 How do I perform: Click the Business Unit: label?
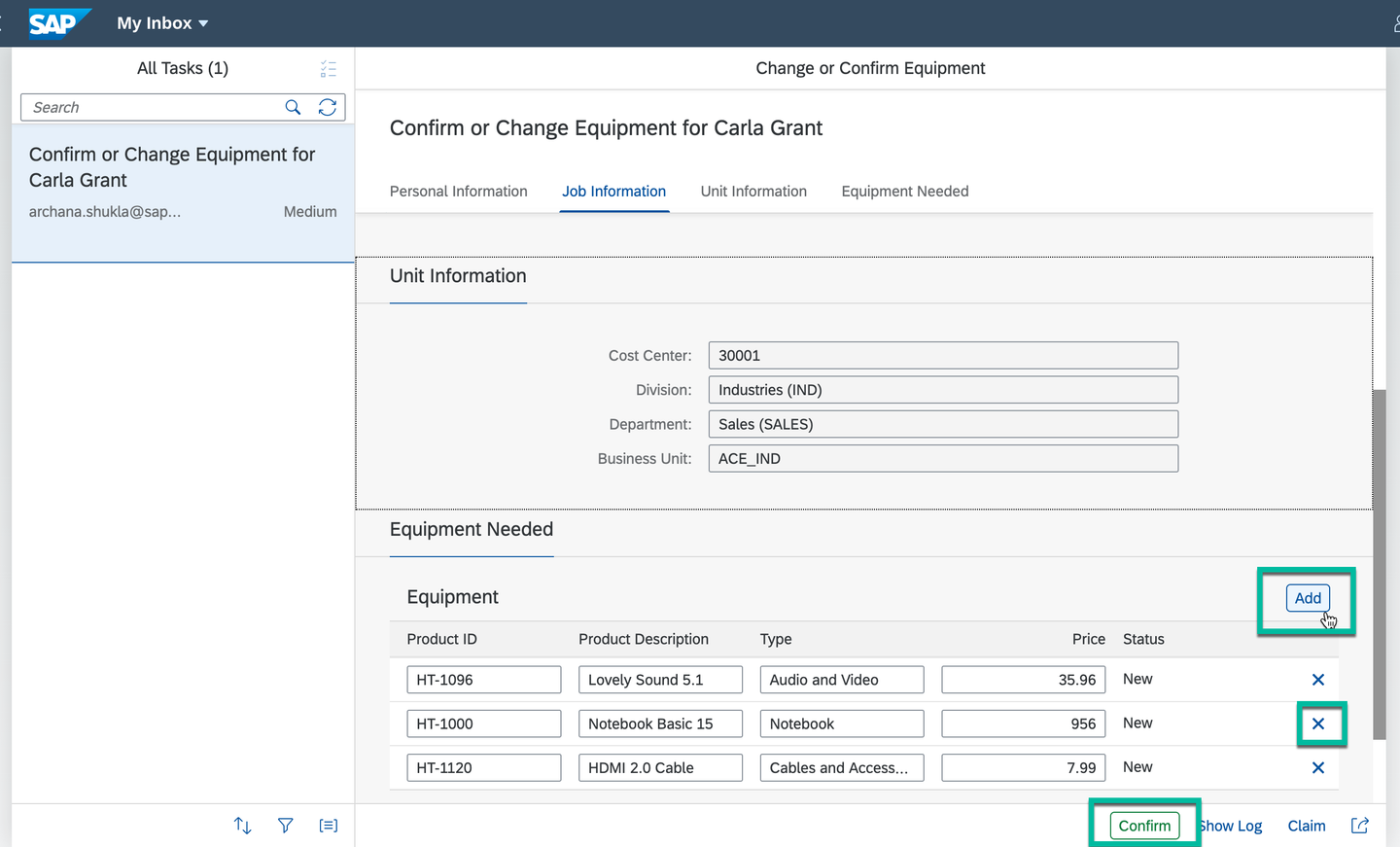pyautogui.click(x=645, y=458)
